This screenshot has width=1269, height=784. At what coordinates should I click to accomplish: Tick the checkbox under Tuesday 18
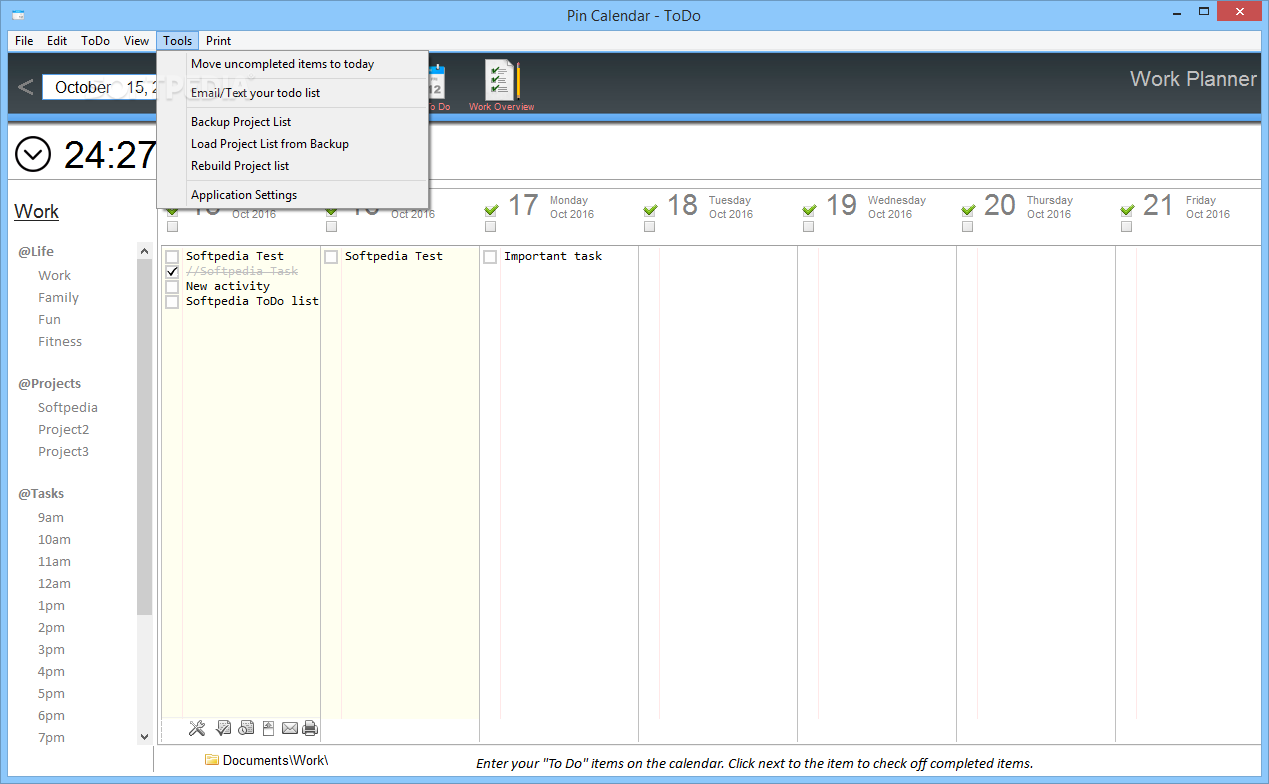[649, 227]
